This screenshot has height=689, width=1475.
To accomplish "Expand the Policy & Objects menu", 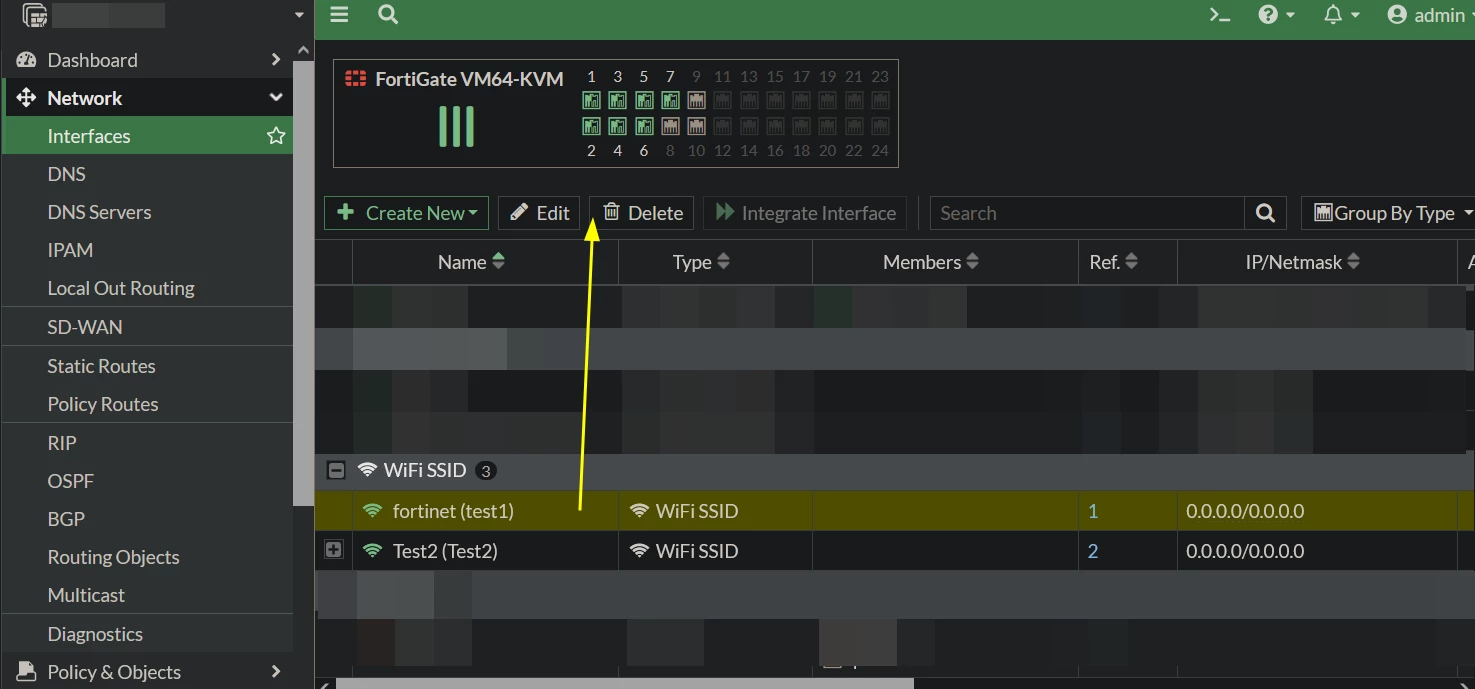I will (147, 672).
